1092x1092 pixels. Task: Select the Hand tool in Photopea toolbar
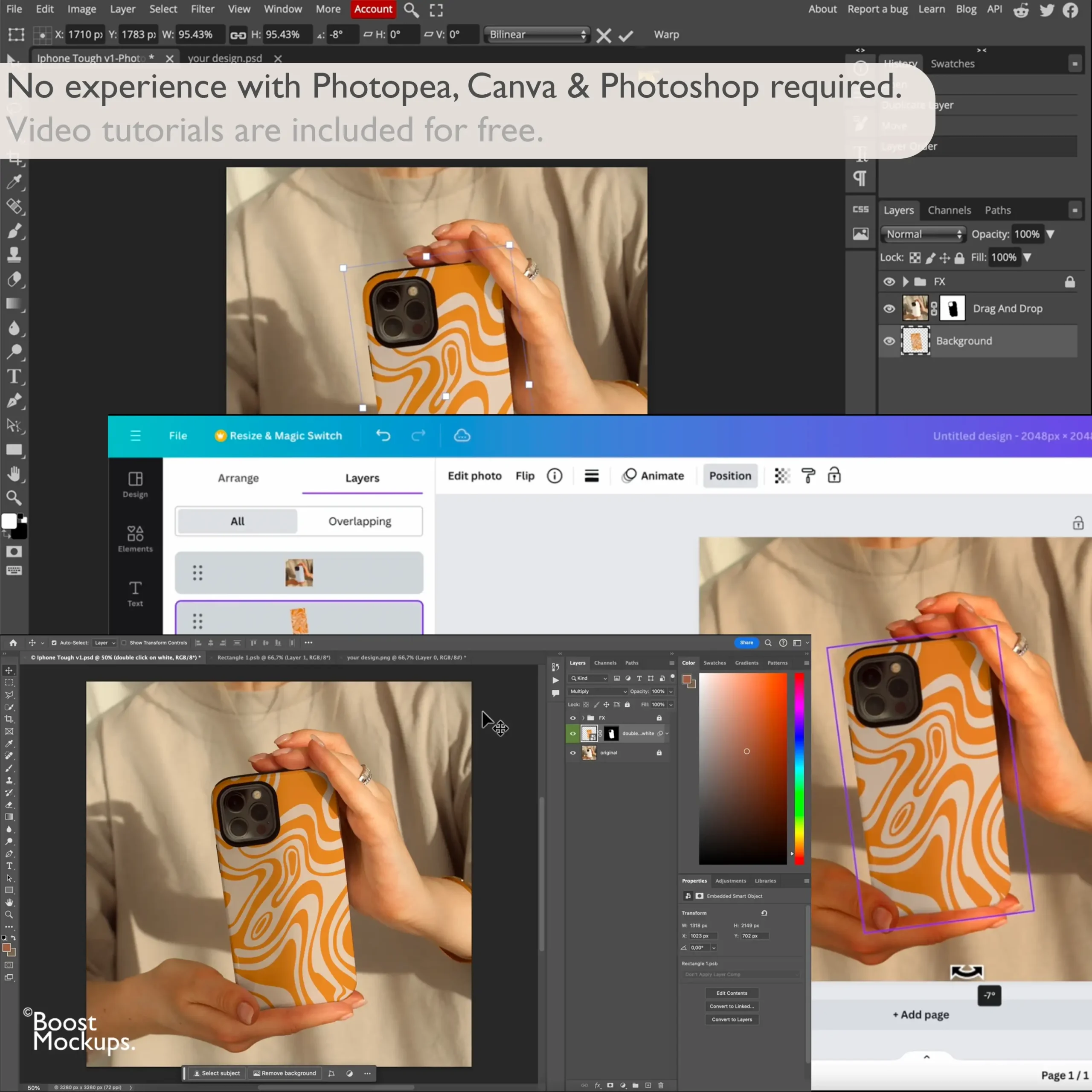(14, 473)
